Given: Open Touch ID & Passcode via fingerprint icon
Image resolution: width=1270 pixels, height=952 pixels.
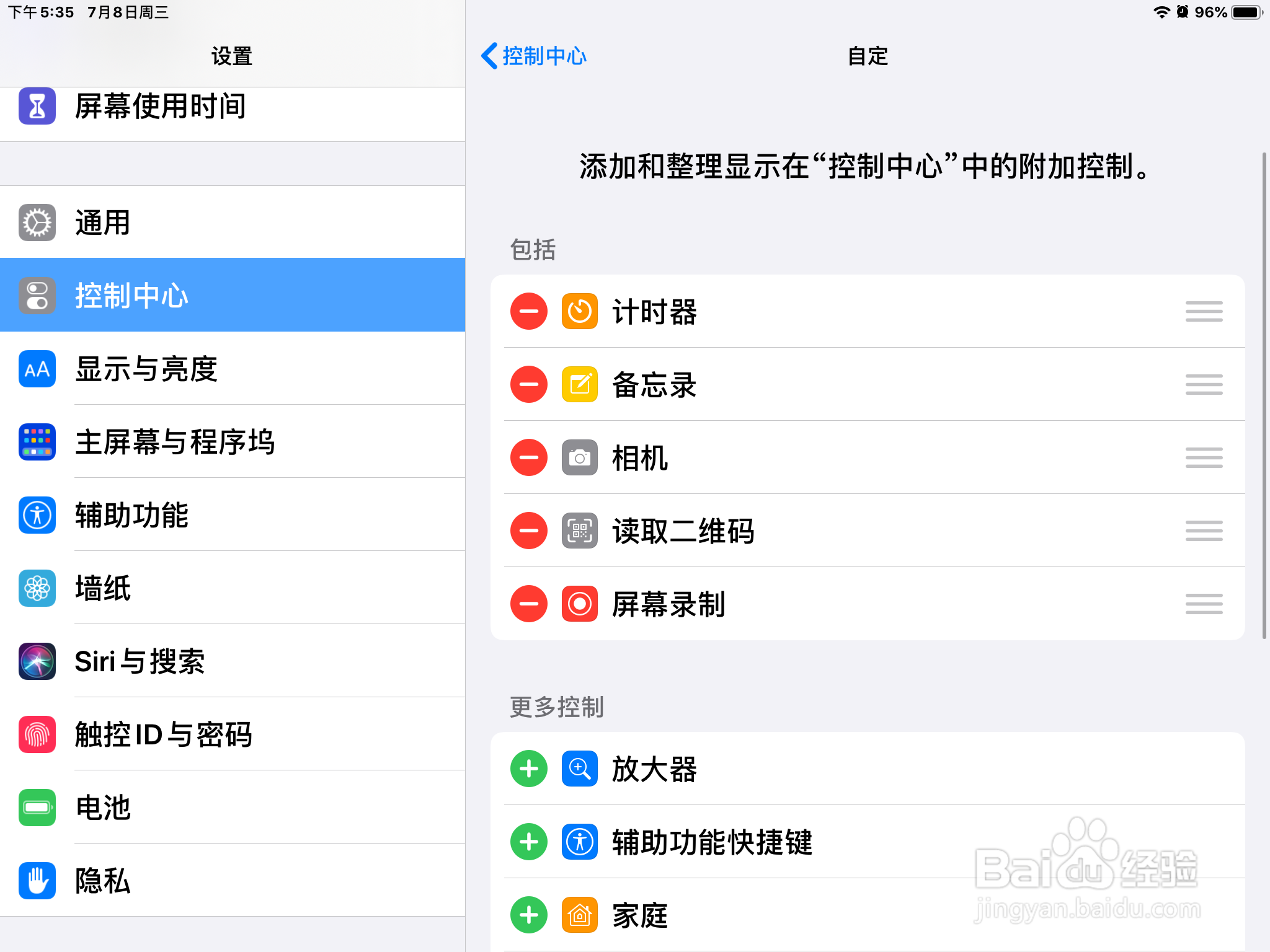Looking at the screenshot, I should (x=37, y=734).
